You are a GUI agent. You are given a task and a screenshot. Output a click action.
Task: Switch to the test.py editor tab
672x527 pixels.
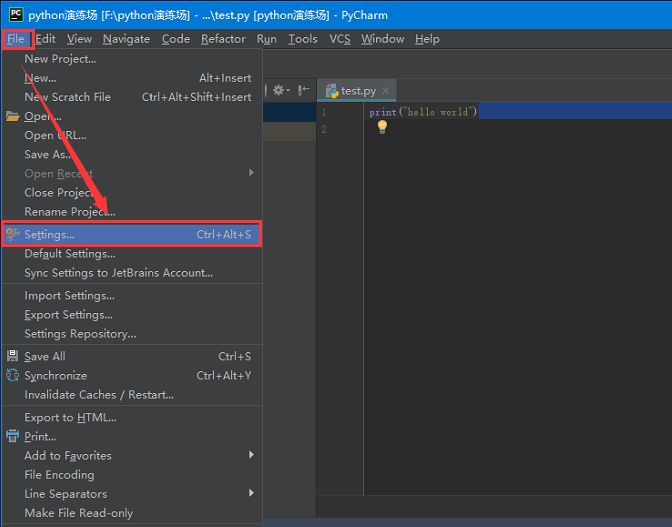357,90
